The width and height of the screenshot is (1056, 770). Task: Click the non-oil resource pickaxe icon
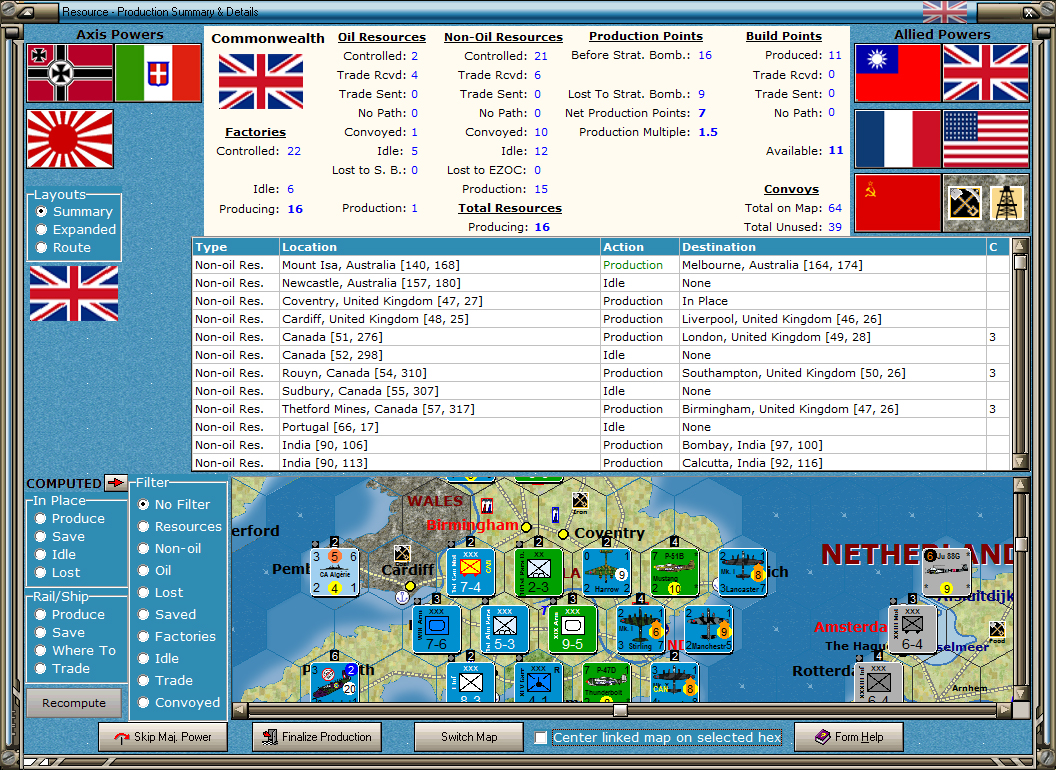[964, 203]
